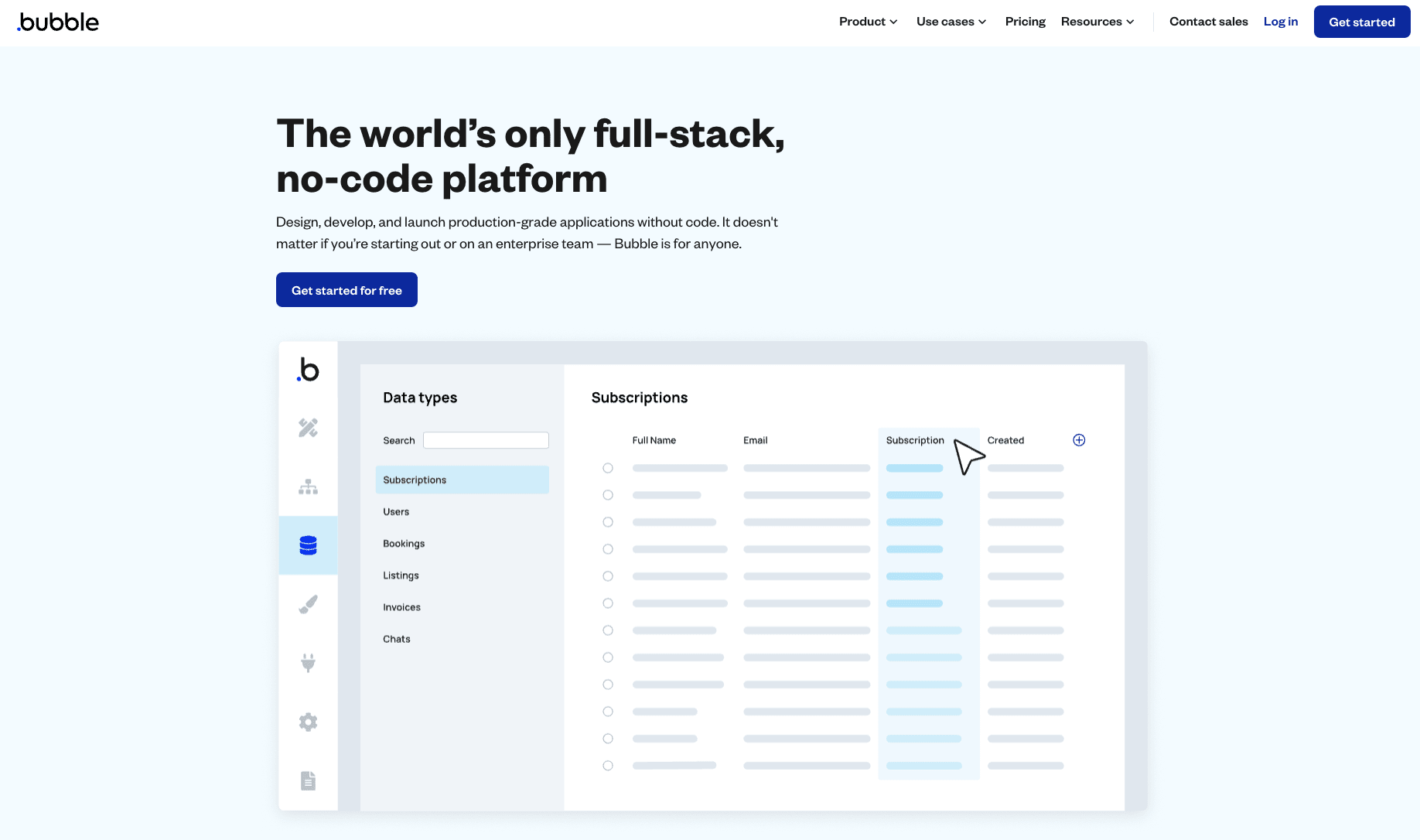Viewport: 1420px width, 840px height.
Task: Click the Subscriptions table heading
Action: [639, 398]
